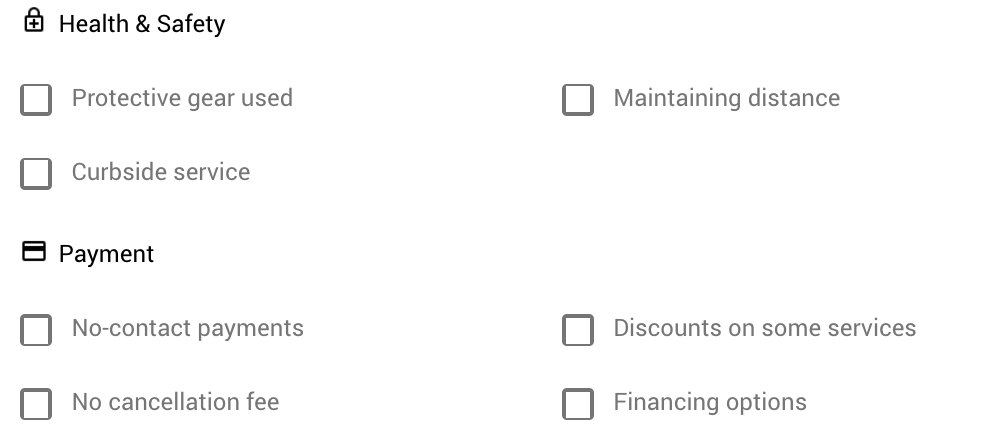1002x436 pixels.
Task: Check the Protective gear used checkbox
Action: (36, 100)
